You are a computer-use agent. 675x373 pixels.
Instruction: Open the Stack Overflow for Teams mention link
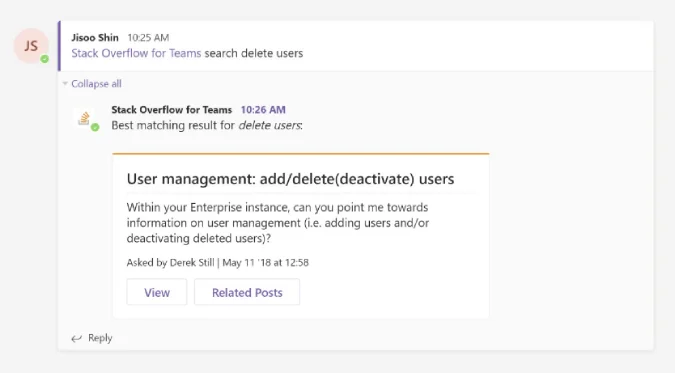136,53
